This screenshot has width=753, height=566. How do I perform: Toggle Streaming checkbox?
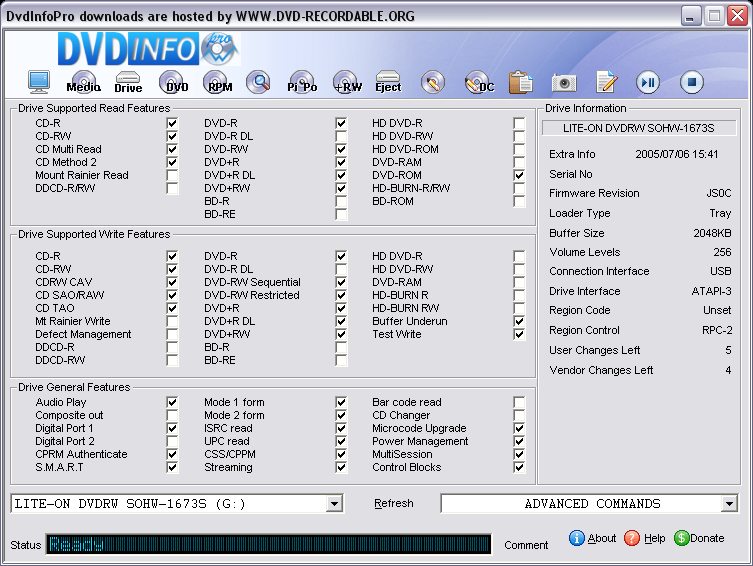pyautogui.click(x=341, y=467)
